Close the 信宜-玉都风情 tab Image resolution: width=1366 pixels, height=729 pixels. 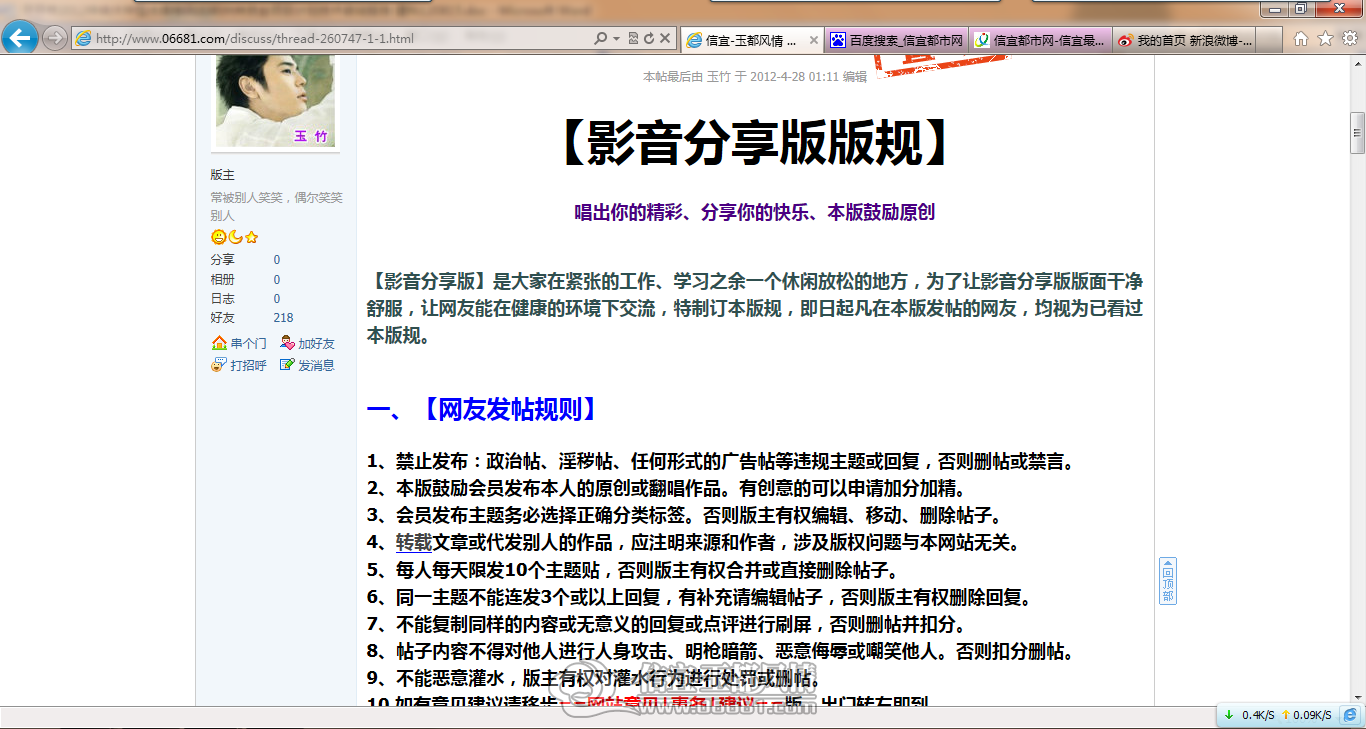click(813, 40)
